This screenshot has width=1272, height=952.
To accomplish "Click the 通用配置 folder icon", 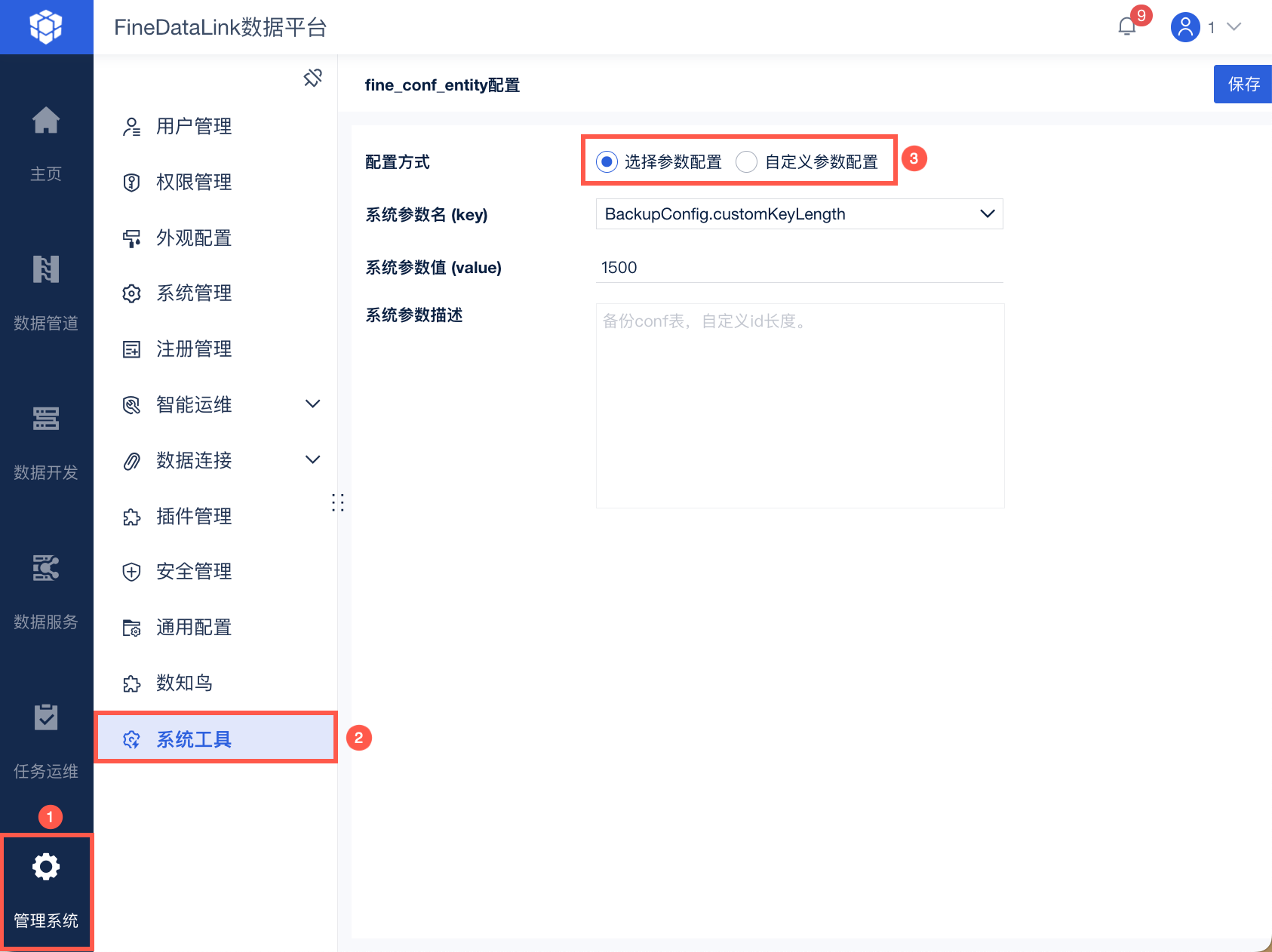I will (x=132, y=628).
